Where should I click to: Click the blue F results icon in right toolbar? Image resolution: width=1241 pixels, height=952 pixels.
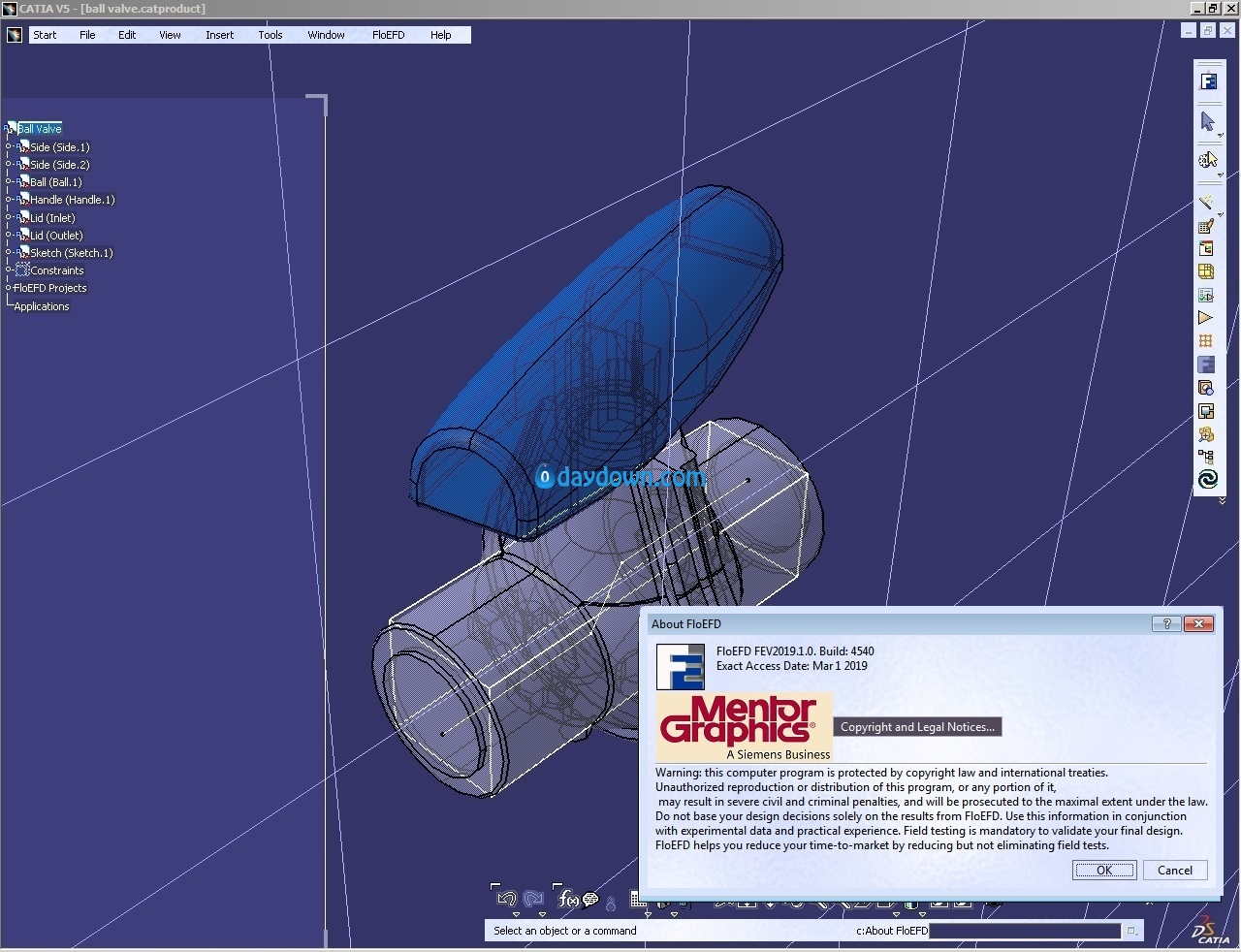pos(1206,365)
